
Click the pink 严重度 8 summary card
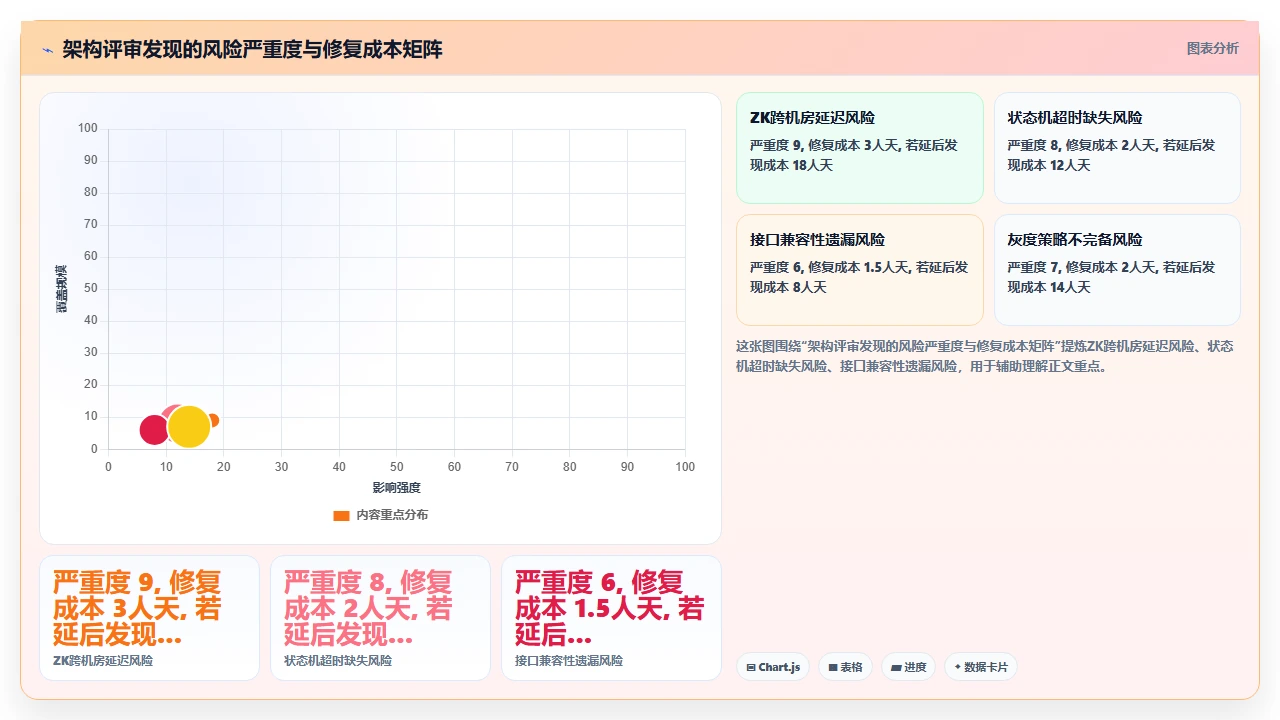[x=380, y=618]
